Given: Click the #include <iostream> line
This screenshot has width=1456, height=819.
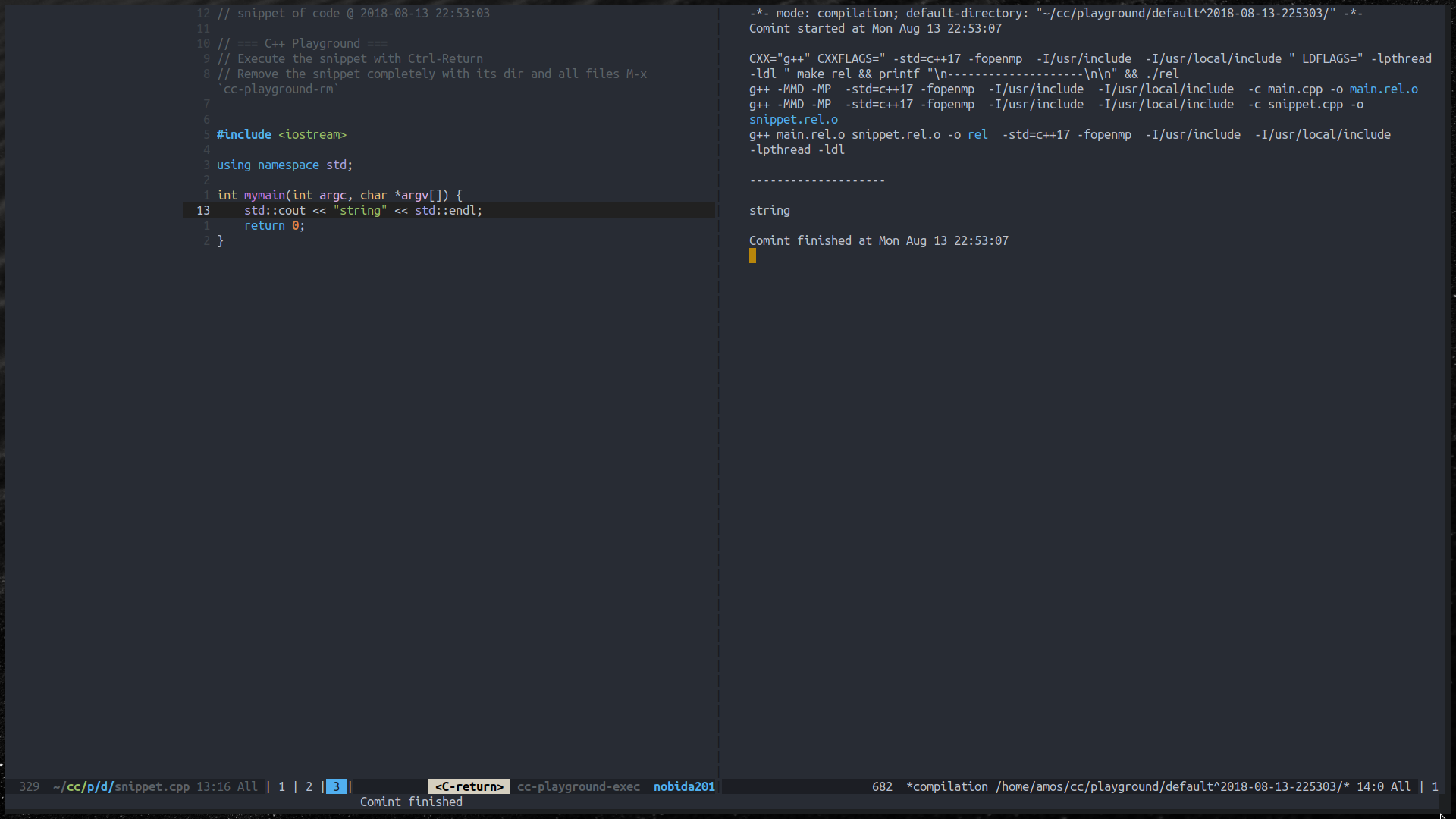Looking at the screenshot, I should click(281, 134).
